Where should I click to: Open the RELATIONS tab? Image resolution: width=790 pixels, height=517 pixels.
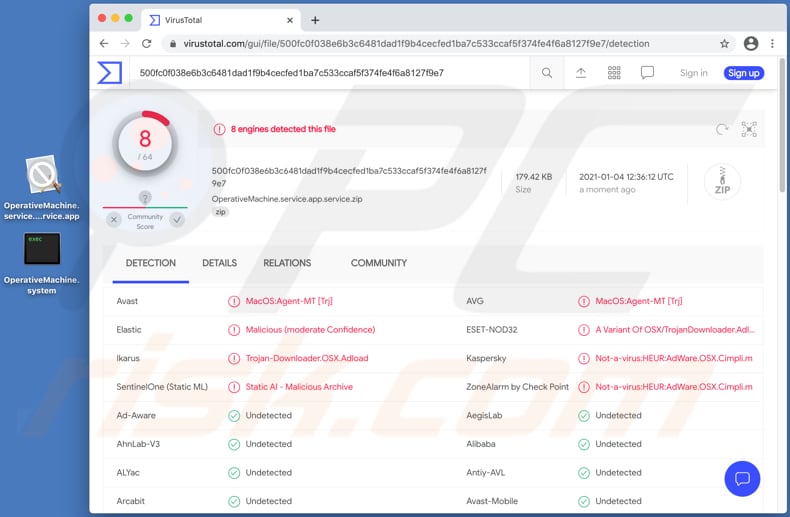pyautogui.click(x=287, y=263)
